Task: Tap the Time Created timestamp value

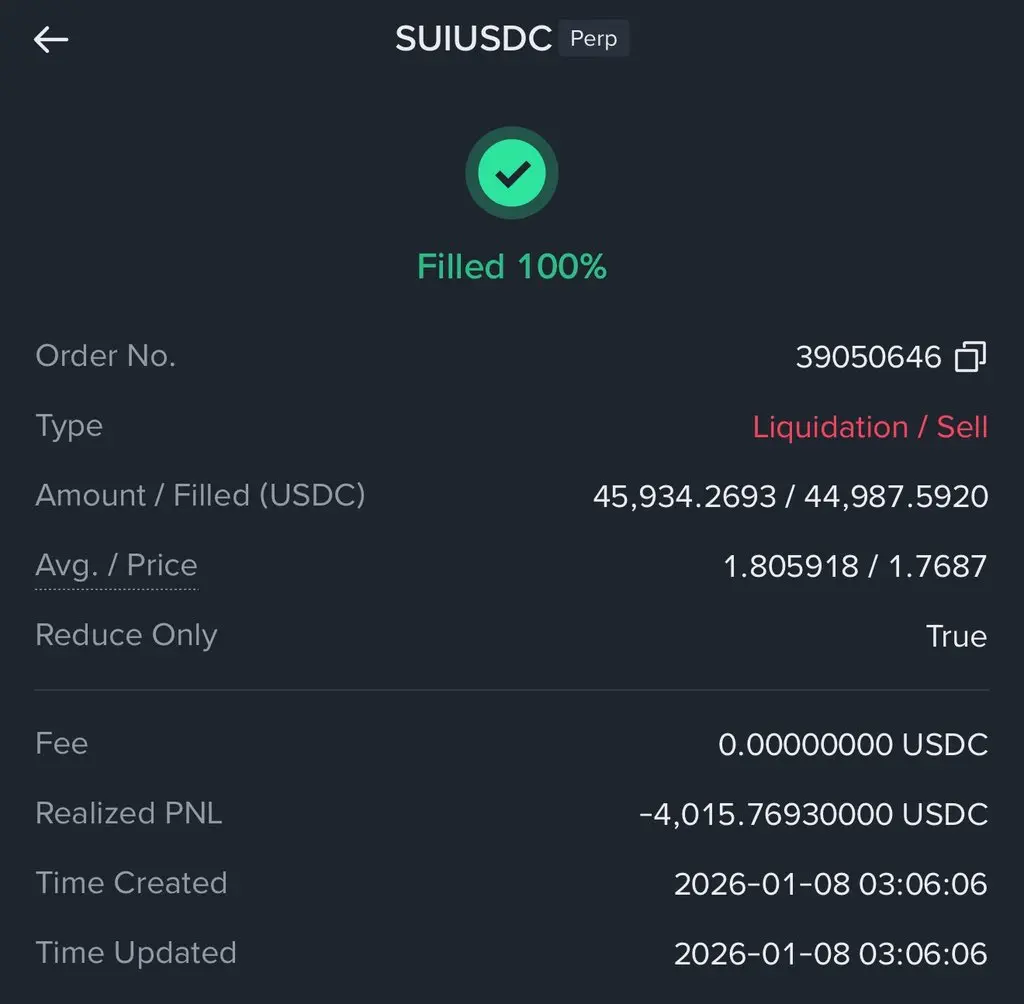Action: tap(831, 884)
